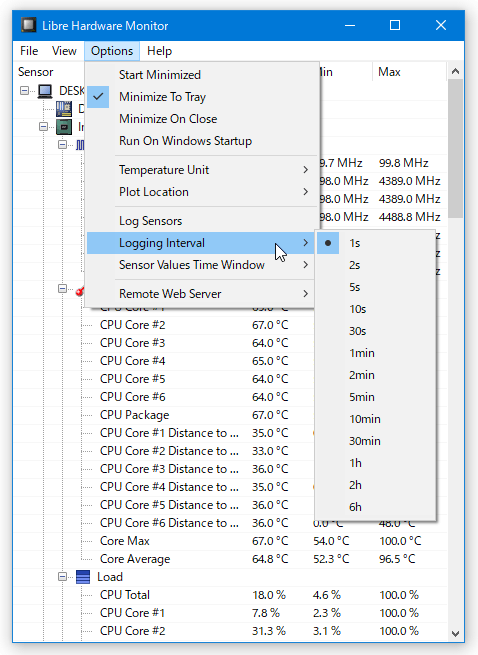Open the Sensor Values Time Window submenu
The width and height of the screenshot is (478, 655).
201,265
